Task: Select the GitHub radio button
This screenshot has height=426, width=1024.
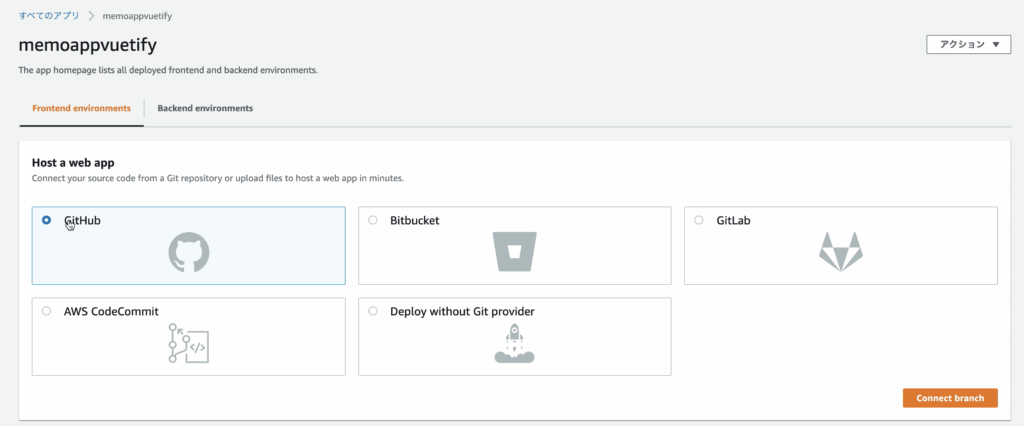Action: coord(46,220)
